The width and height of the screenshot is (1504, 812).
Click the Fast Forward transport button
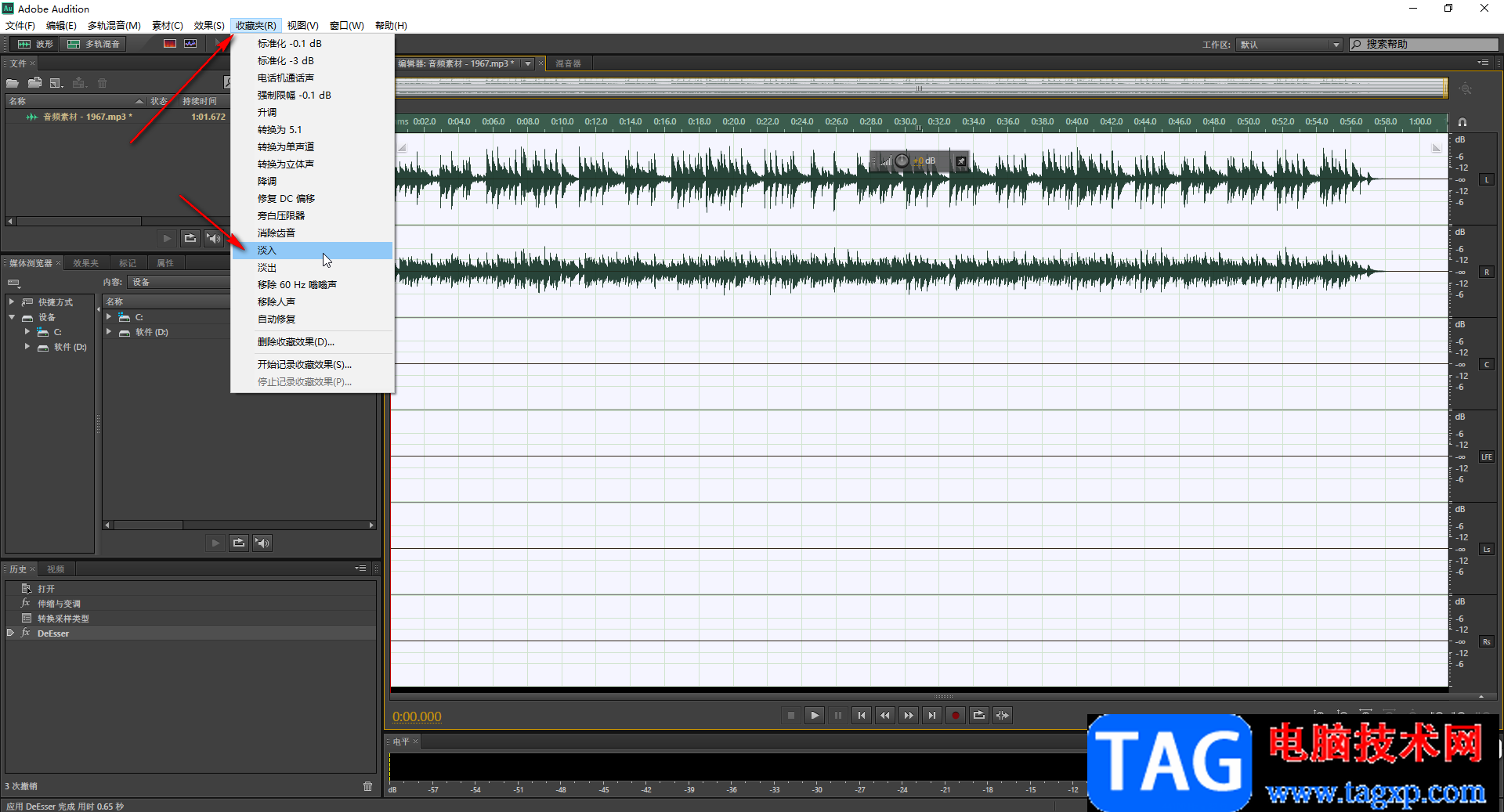[x=909, y=715]
